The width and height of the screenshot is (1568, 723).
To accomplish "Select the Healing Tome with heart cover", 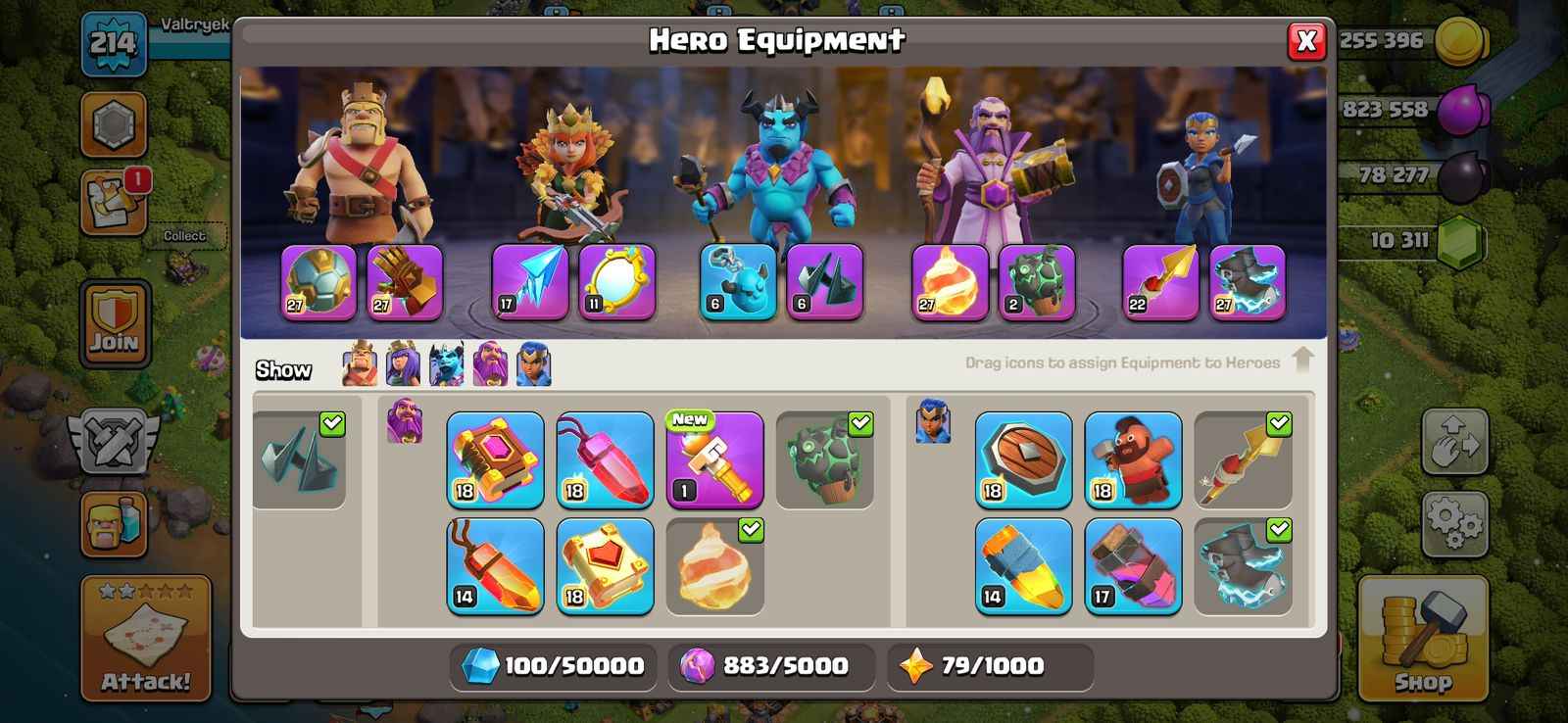I will pos(605,566).
